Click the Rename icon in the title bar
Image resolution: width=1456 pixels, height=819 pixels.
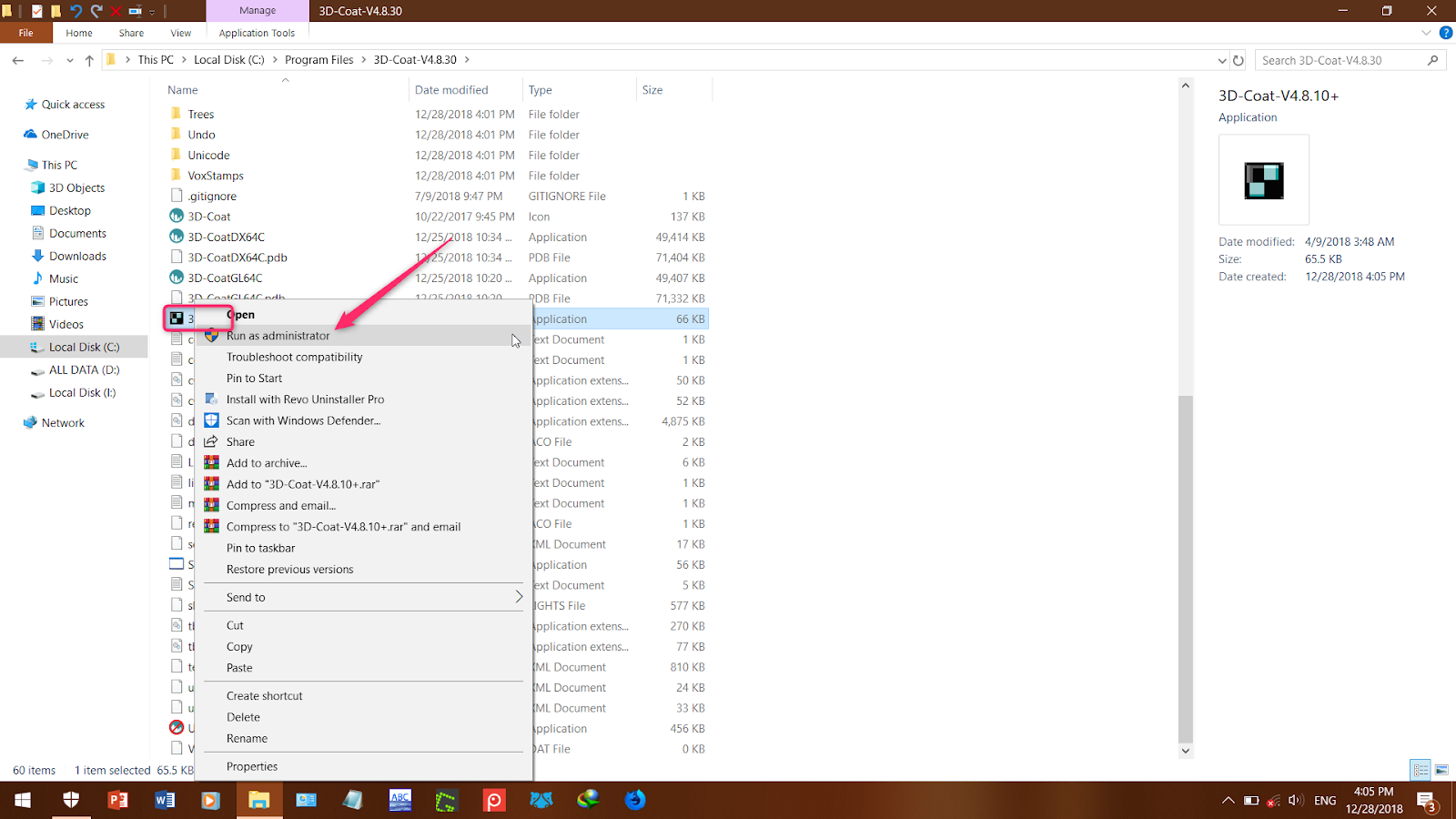pyautogui.click(x=135, y=11)
